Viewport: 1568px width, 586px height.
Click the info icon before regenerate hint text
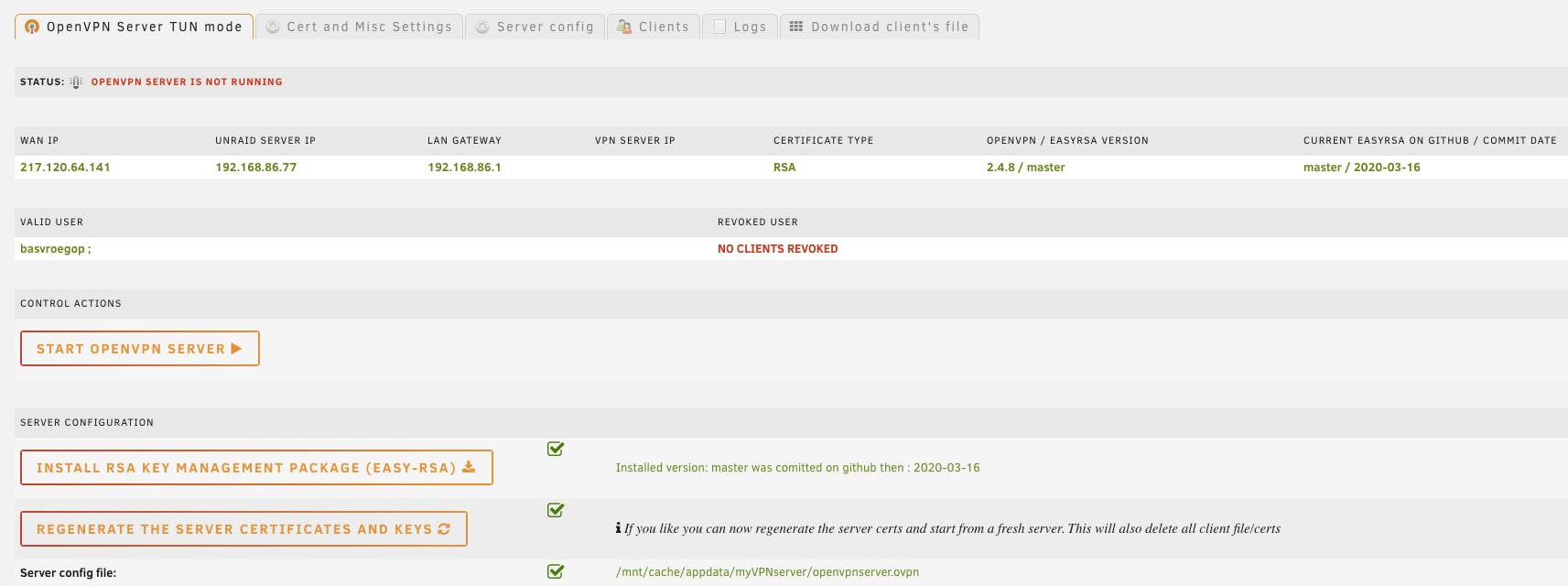click(x=619, y=527)
